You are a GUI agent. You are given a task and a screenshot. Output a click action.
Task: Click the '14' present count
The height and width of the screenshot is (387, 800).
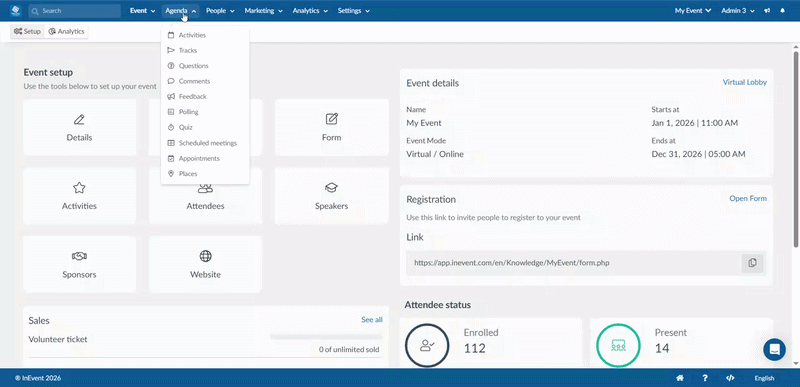(662, 348)
